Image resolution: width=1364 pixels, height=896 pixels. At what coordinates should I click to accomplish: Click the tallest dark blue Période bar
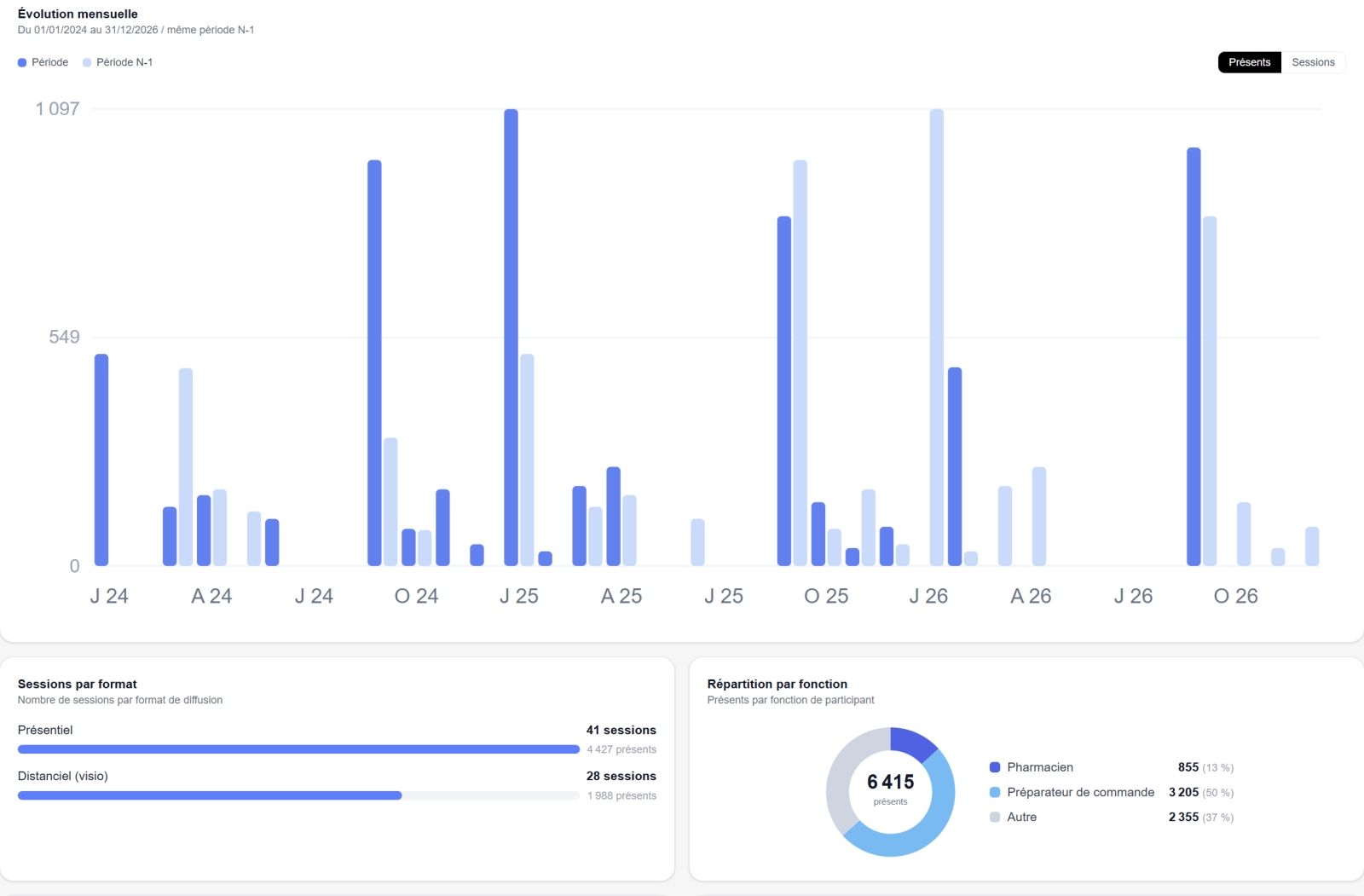coord(511,337)
